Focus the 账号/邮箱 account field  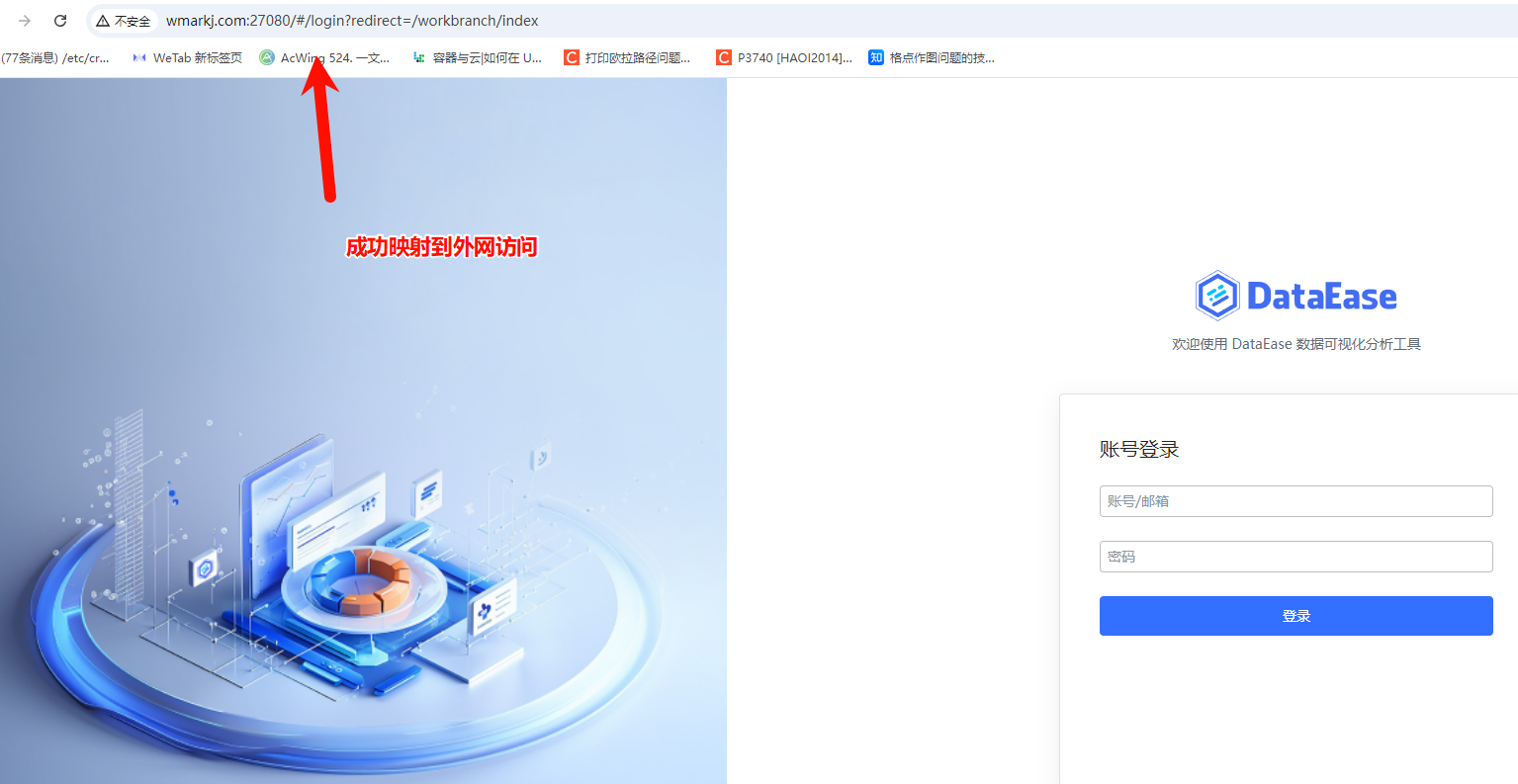click(x=1296, y=501)
